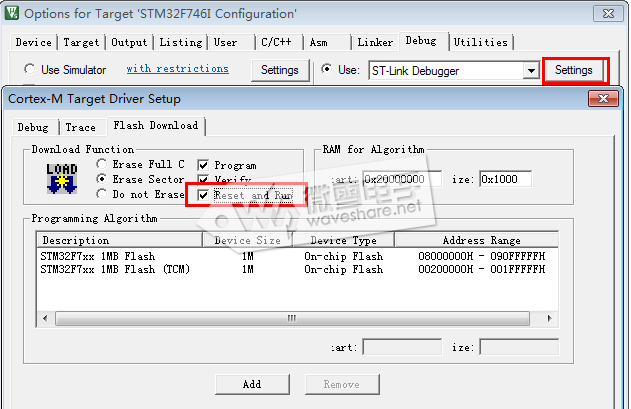Image resolution: width=631 pixels, height=409 pixels.
Task: Switch to the Trace tab
Action: pyautogui.click(x=80, y=127)
